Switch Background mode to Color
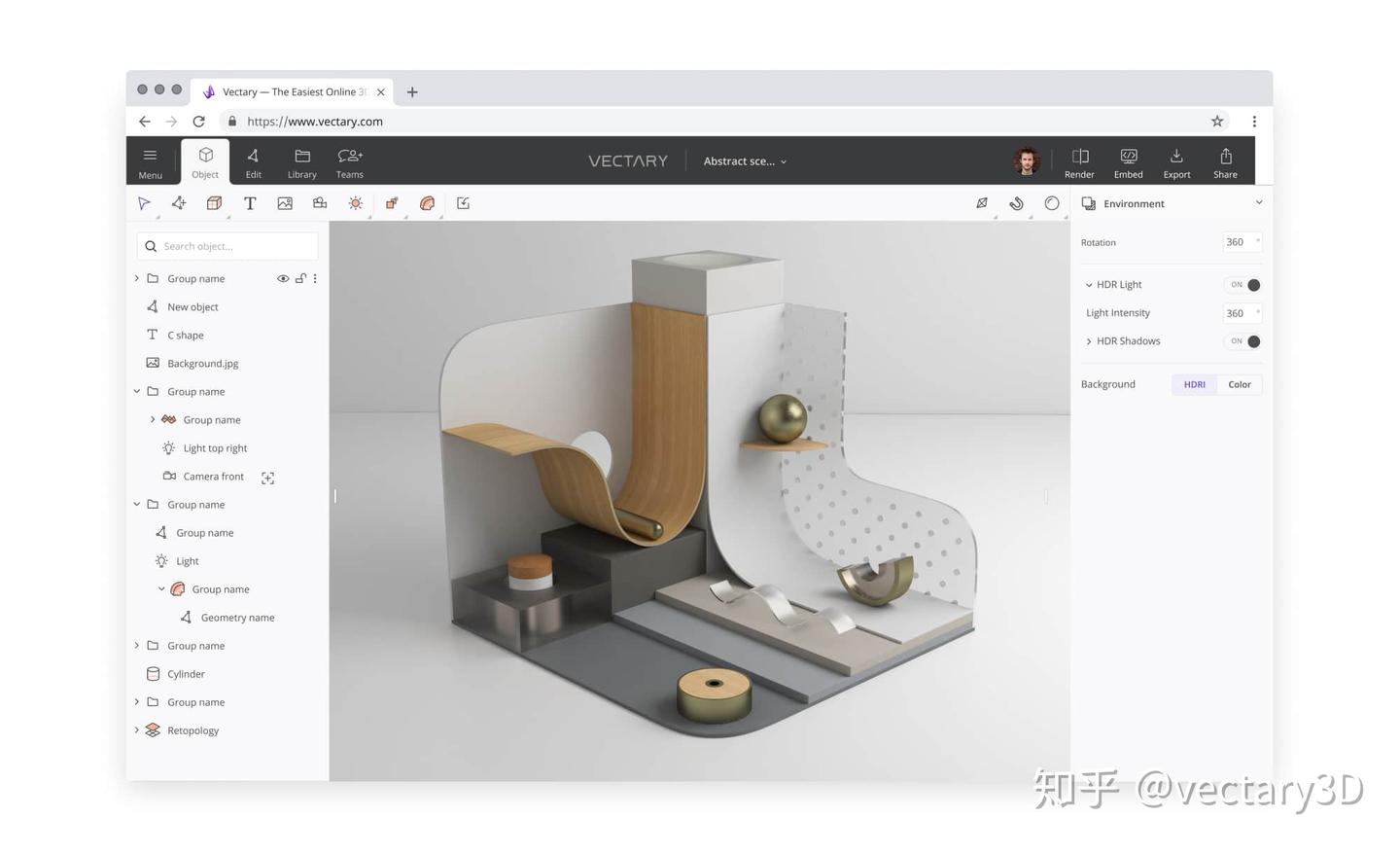 point(1239,384)
